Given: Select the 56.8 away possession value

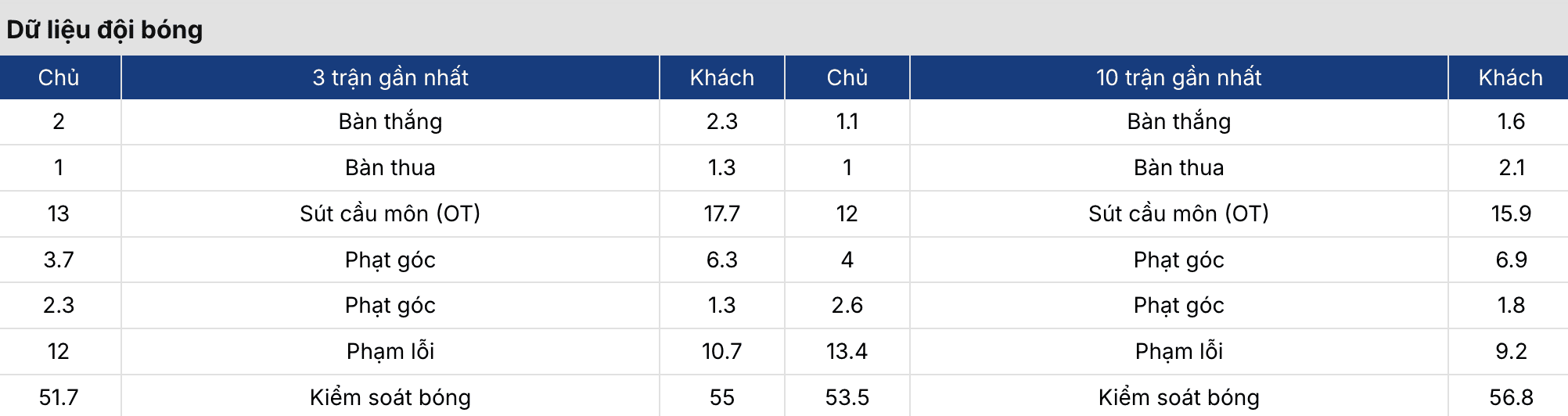Looking at the screenshot, I should 1511,397.
